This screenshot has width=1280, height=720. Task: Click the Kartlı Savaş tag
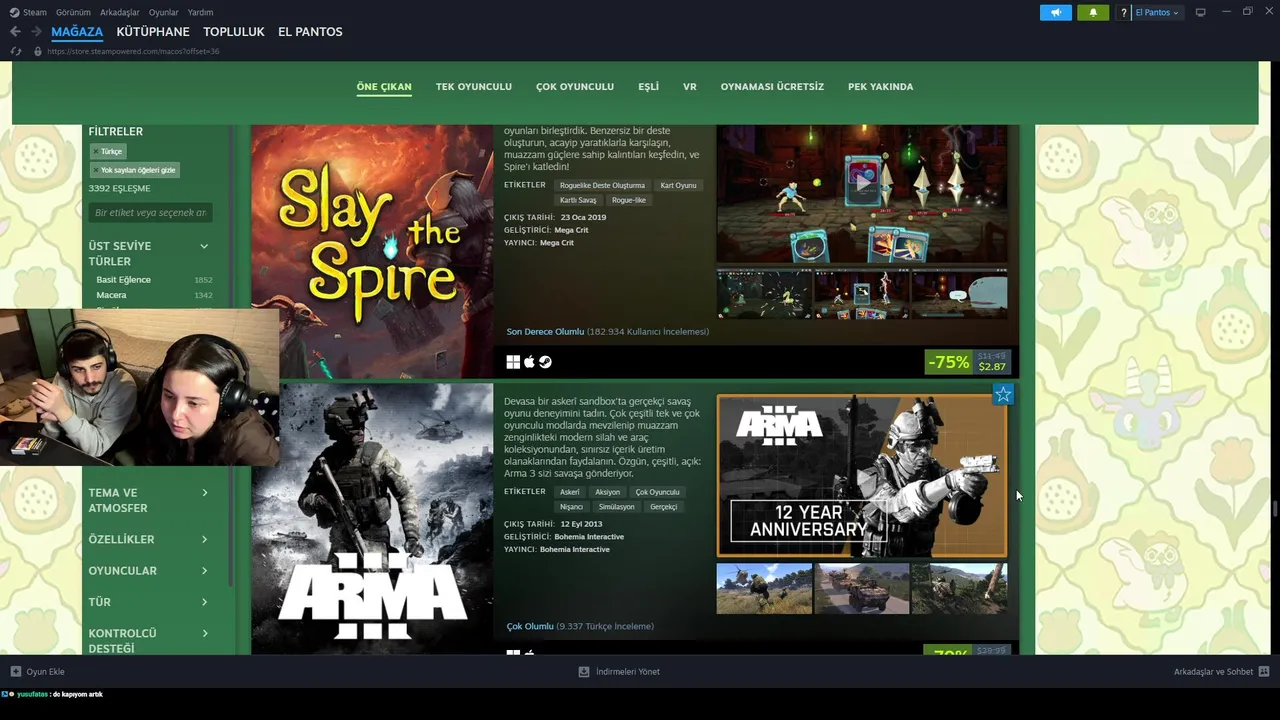[x=578, y=200]
